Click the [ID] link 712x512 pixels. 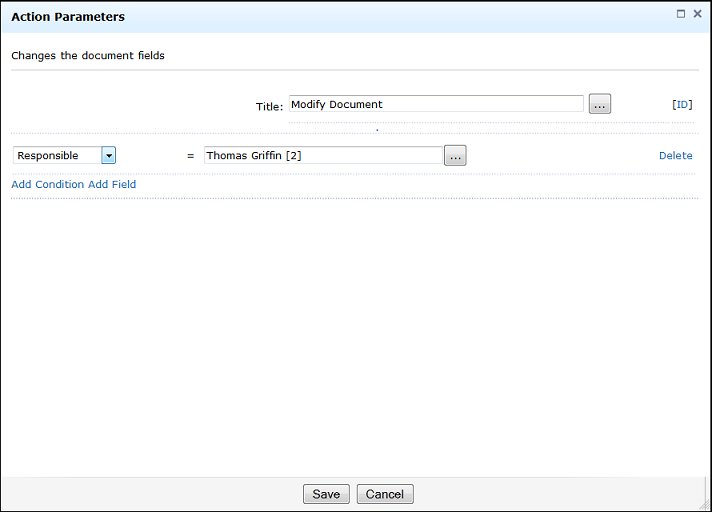(682, 104)
